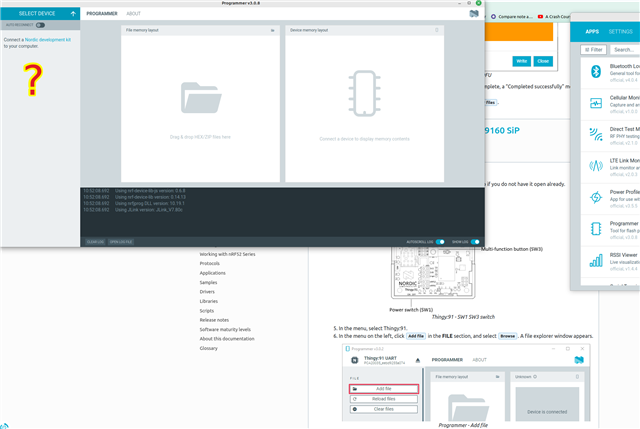Click the 'Drag & drop HEX/ZIP files here' text
Screen dimensions: 640x429
(x=200, y=137)
